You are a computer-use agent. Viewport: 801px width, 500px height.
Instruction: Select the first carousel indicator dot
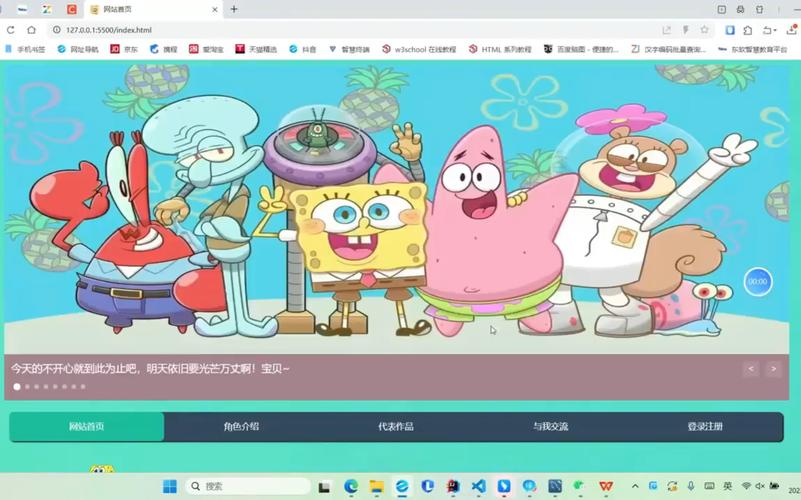17,387
